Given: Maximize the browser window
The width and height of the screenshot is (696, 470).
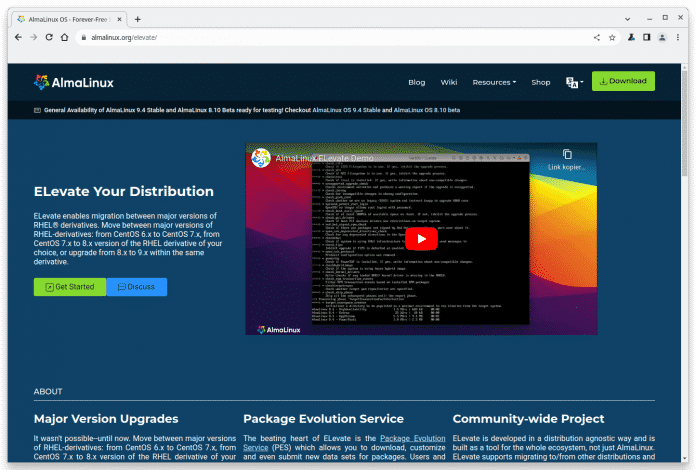Looking at the screenshot, I should pyautogui.click(x=665, y=18).
